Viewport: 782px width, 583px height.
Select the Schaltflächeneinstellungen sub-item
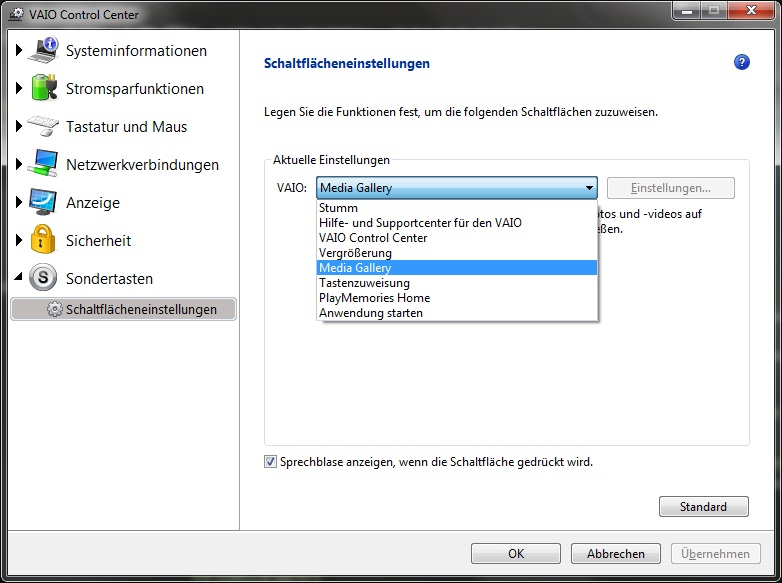123,309
